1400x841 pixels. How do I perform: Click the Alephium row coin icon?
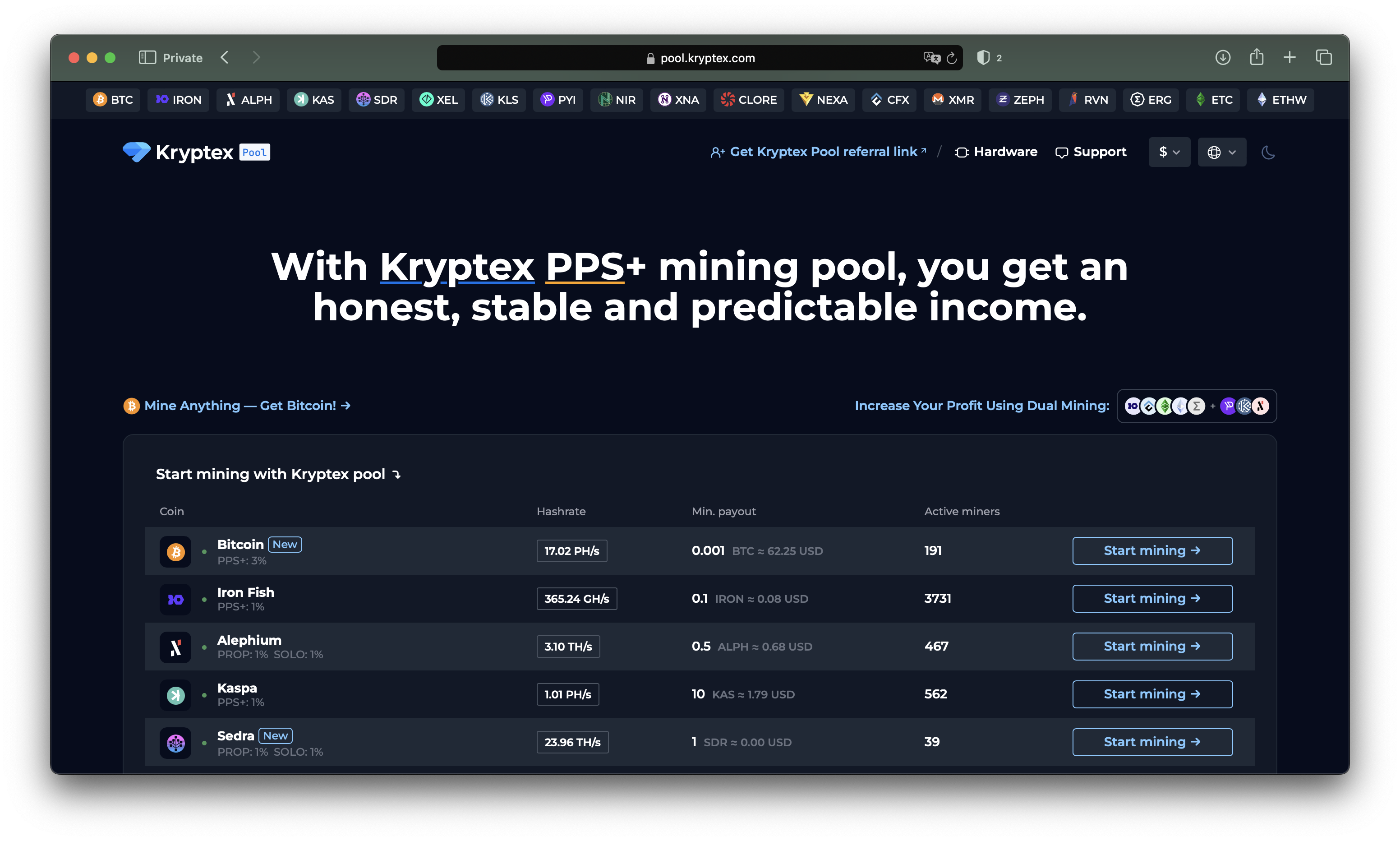pyautogui.click(x=175, y=647)
